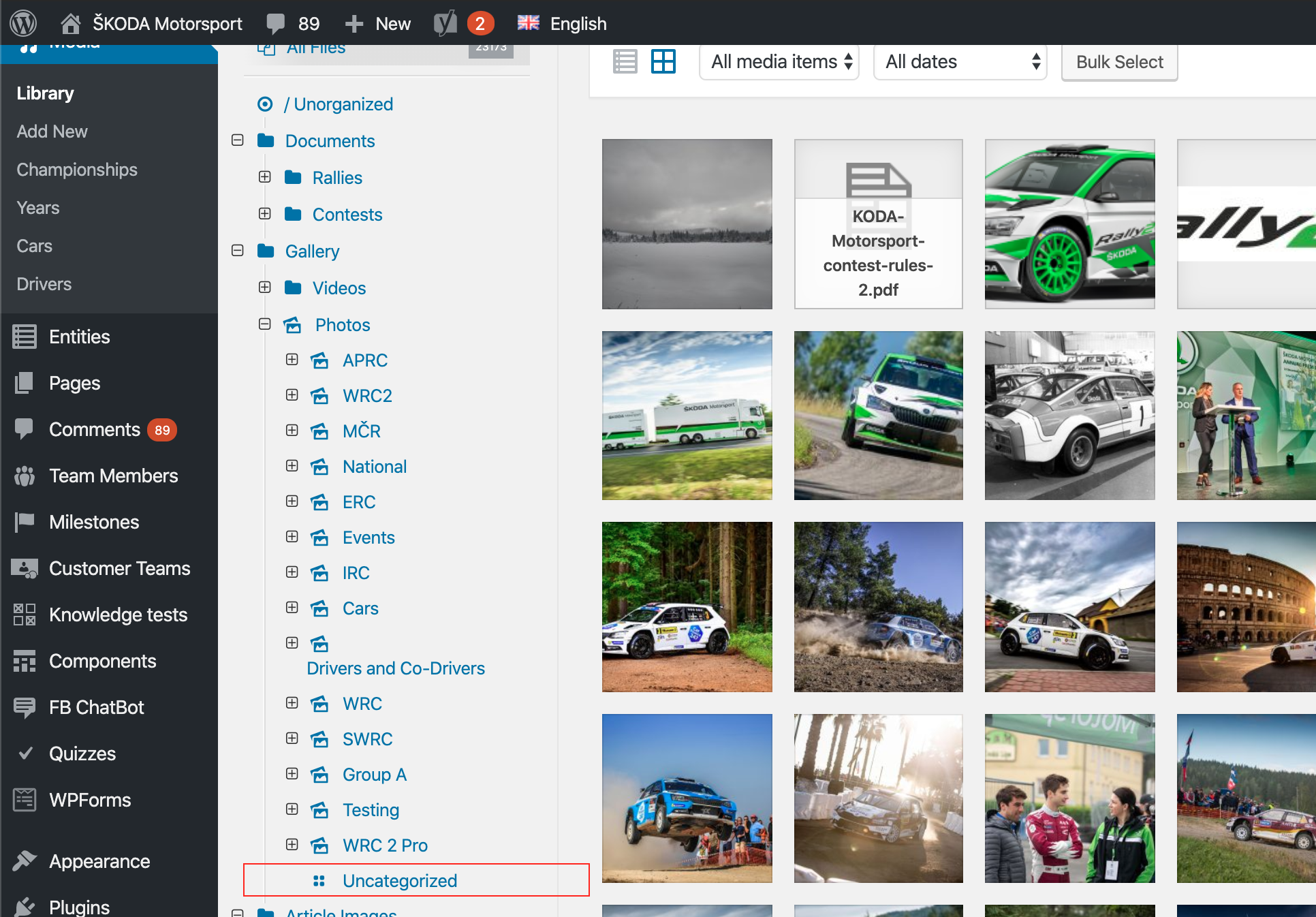Click the Yoast SEO icon in admin bar
This screenshot has height=917, width=1316.
(445, 23)
